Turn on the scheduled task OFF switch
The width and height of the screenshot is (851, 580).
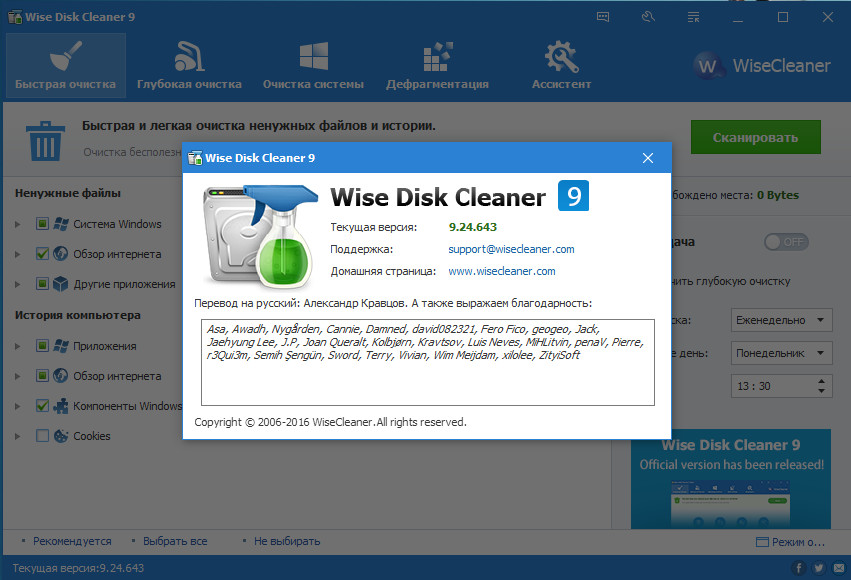785,242
